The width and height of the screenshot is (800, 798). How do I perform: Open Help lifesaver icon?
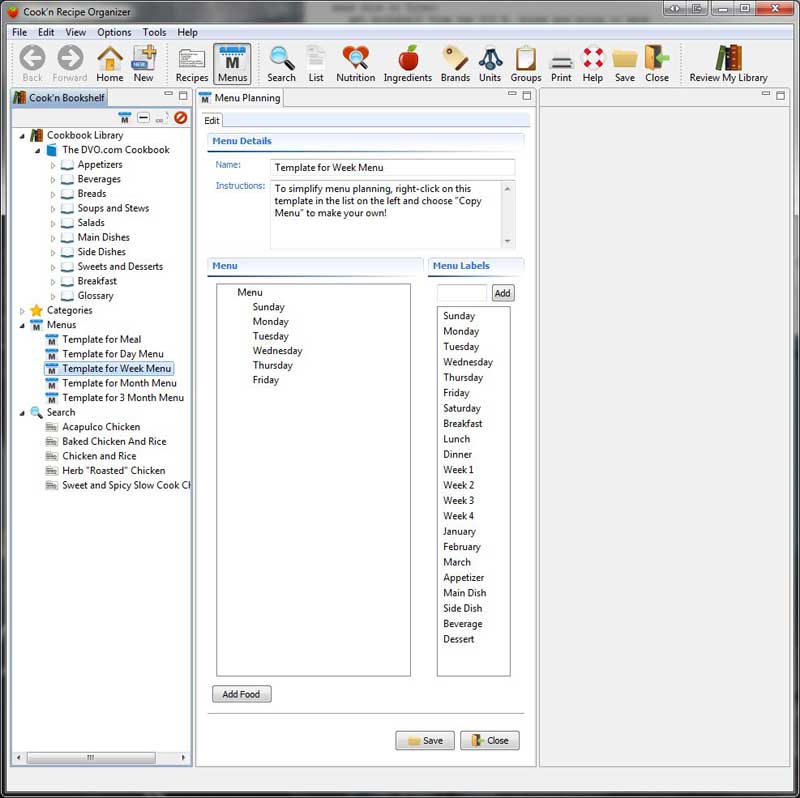point(592,64)
